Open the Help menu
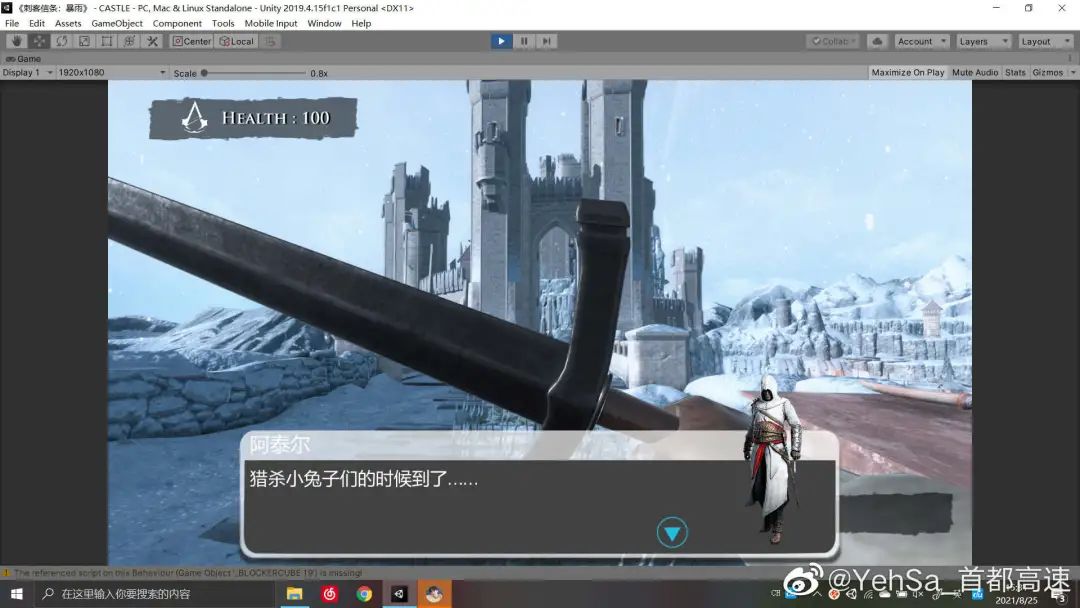 pos(361,23)
